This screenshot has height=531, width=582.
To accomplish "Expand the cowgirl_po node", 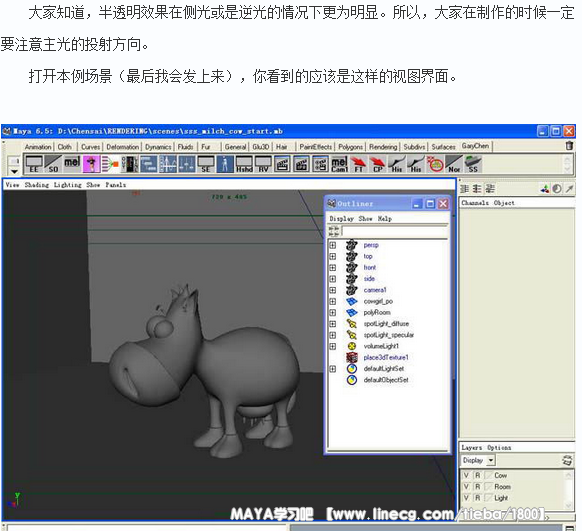I will (x=333, y=301).
